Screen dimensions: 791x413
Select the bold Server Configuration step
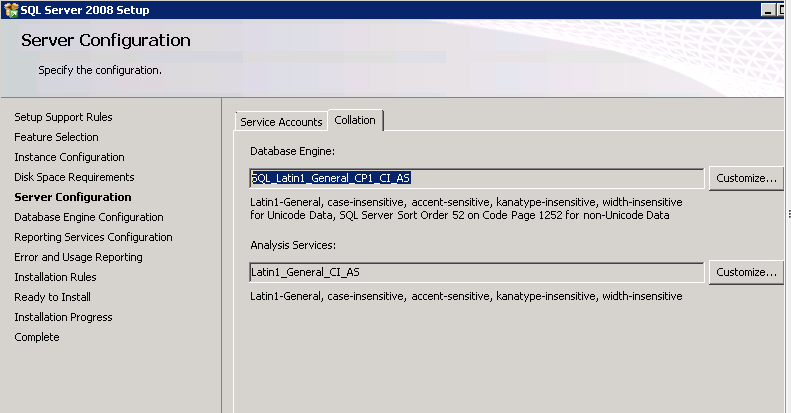[x=73, y=197]
